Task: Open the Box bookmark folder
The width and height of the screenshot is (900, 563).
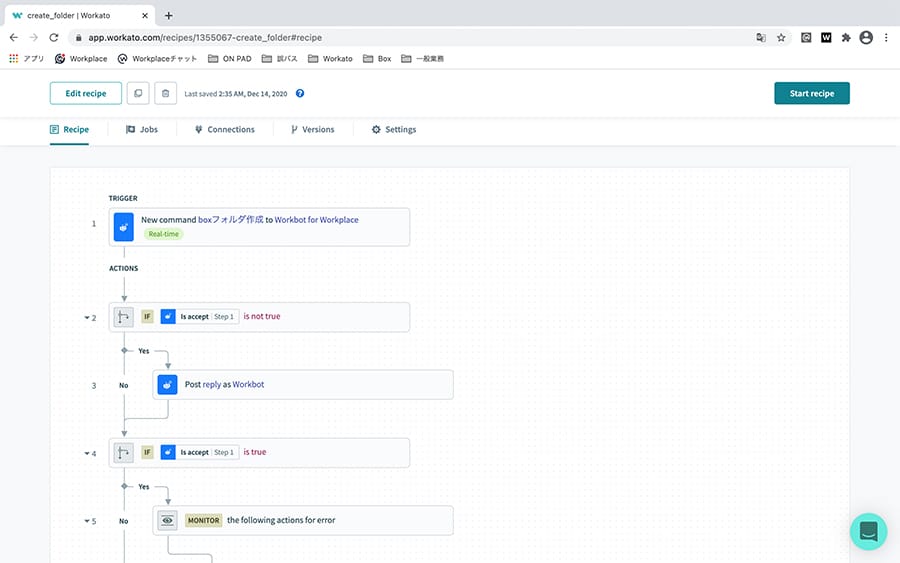Action: (x=377, y=59)
